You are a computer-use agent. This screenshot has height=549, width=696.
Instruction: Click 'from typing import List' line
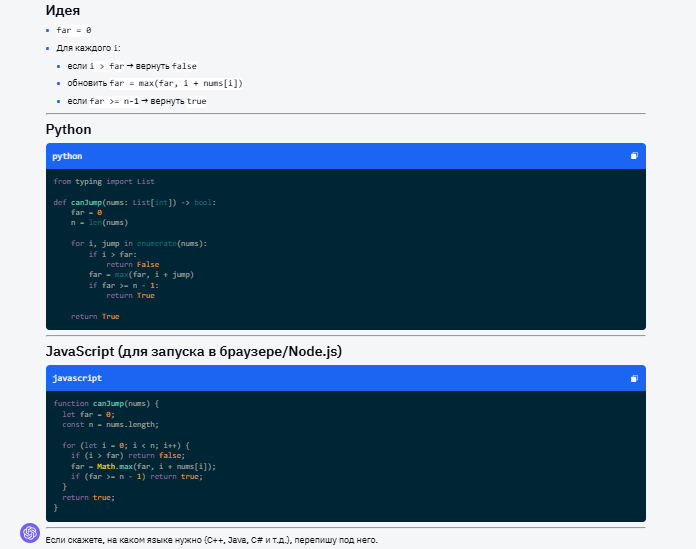pos(104,181)
